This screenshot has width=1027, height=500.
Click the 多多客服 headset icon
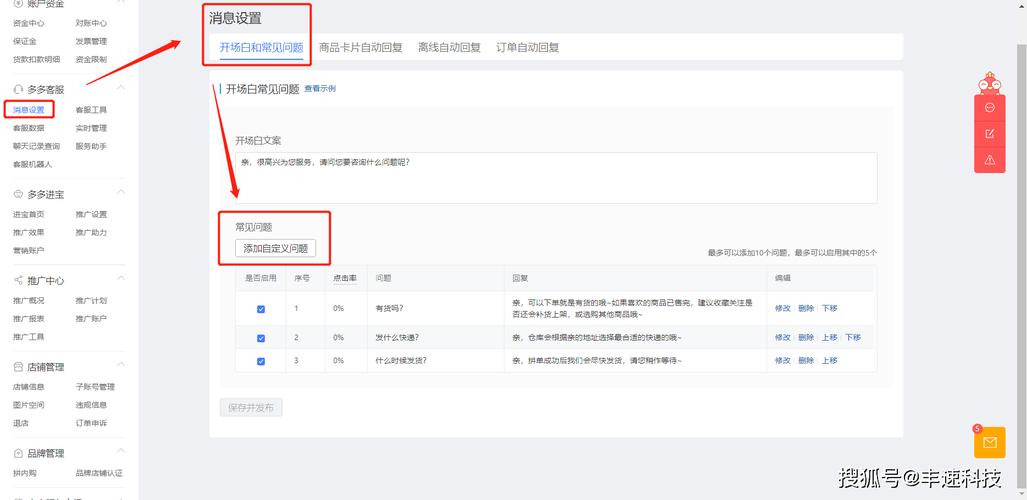18,89
